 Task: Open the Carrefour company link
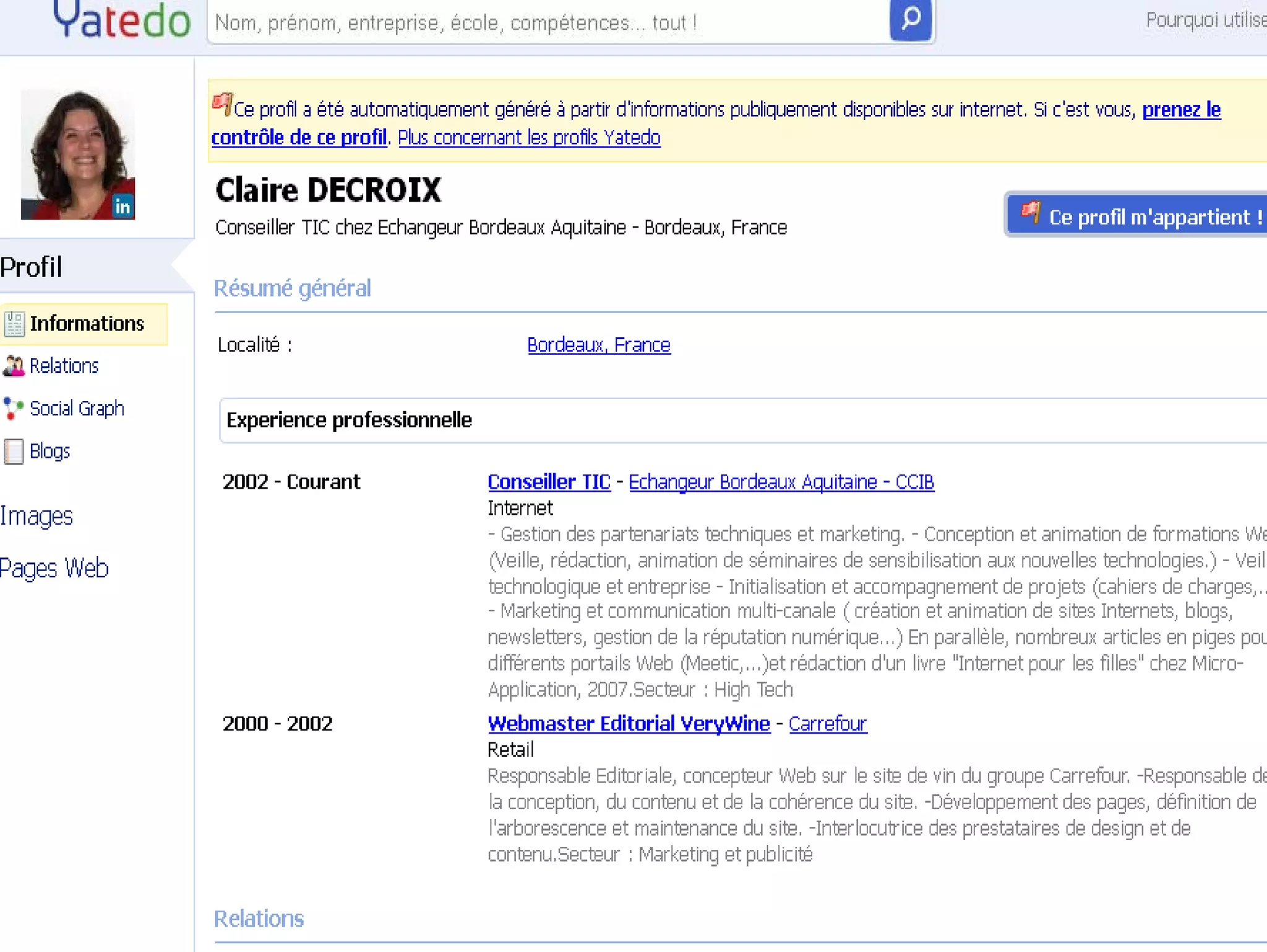coord(828,724)
